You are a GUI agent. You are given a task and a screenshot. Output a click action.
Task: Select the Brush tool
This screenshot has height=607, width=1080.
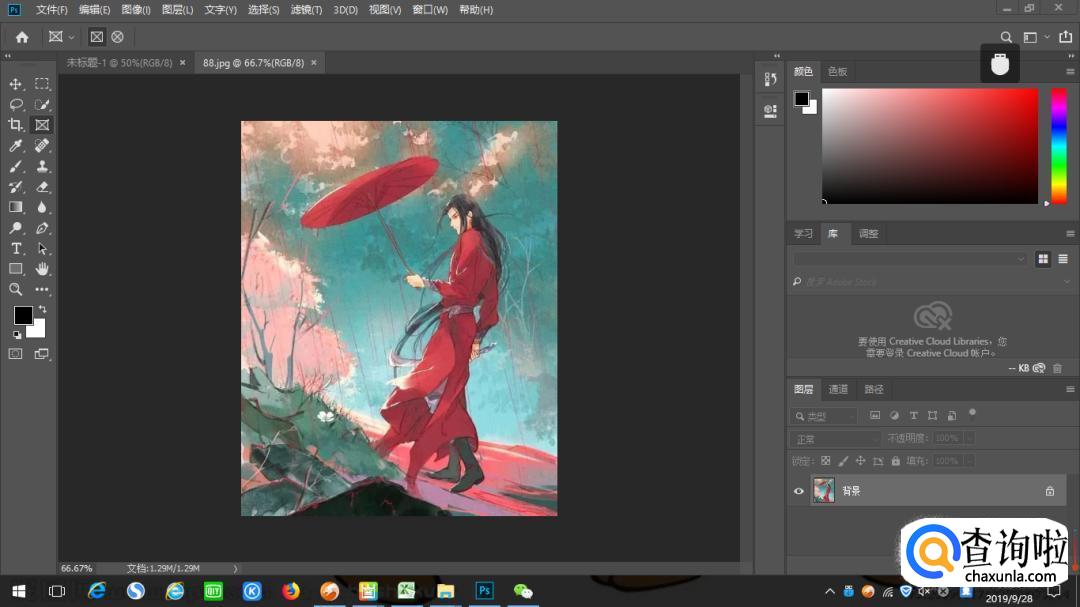click(x=15, y=166)
